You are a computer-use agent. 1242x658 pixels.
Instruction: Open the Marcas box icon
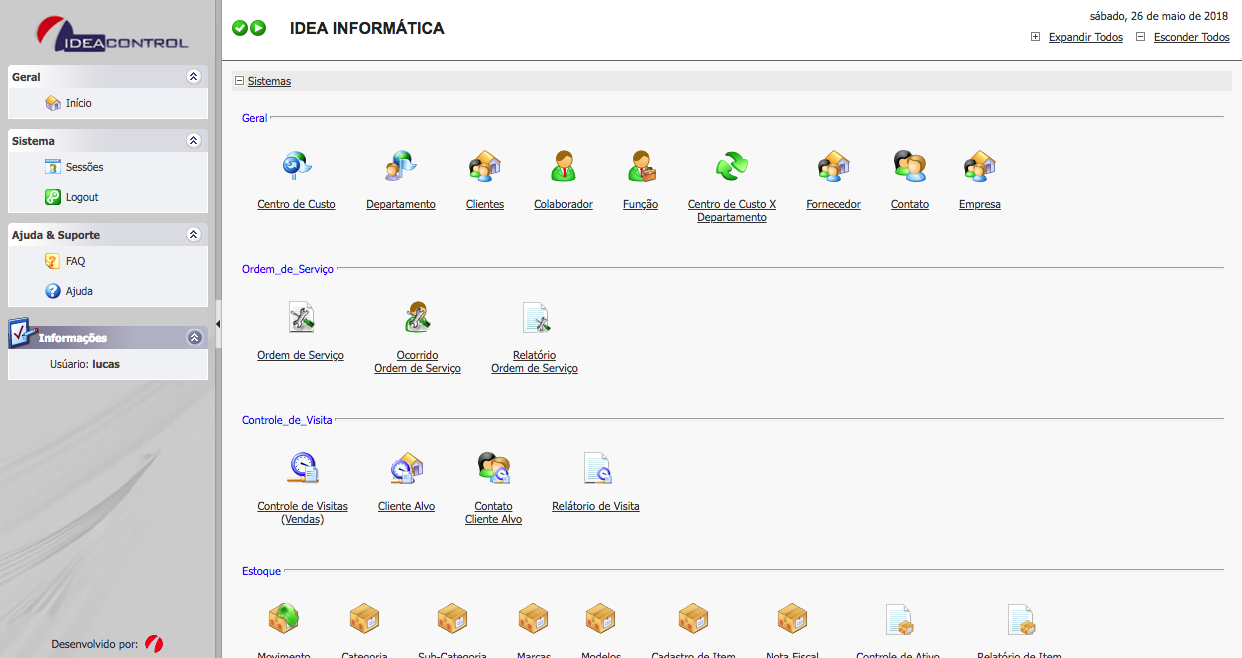[534, 619]
